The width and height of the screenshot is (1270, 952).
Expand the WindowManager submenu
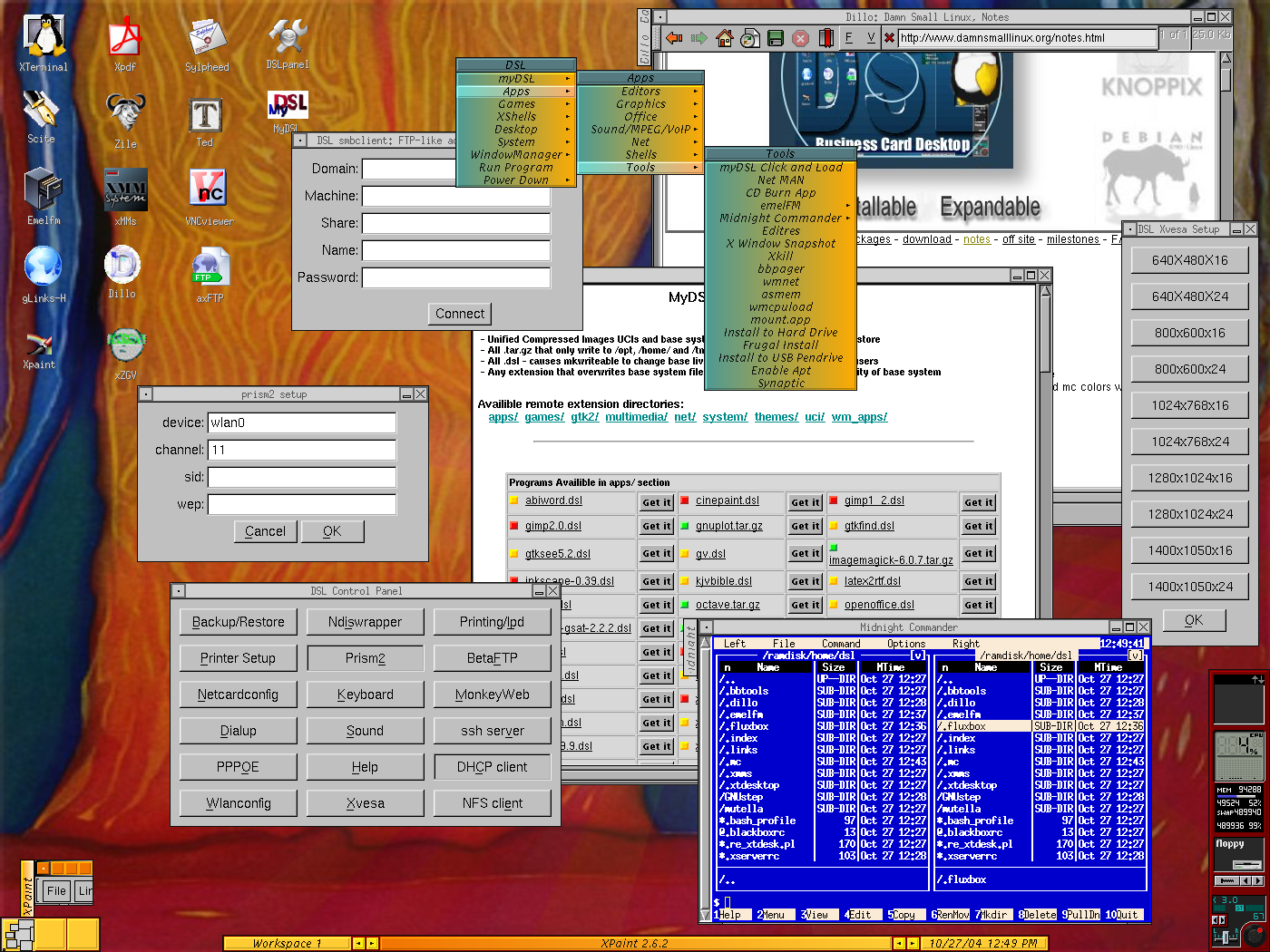coord(516,155)
